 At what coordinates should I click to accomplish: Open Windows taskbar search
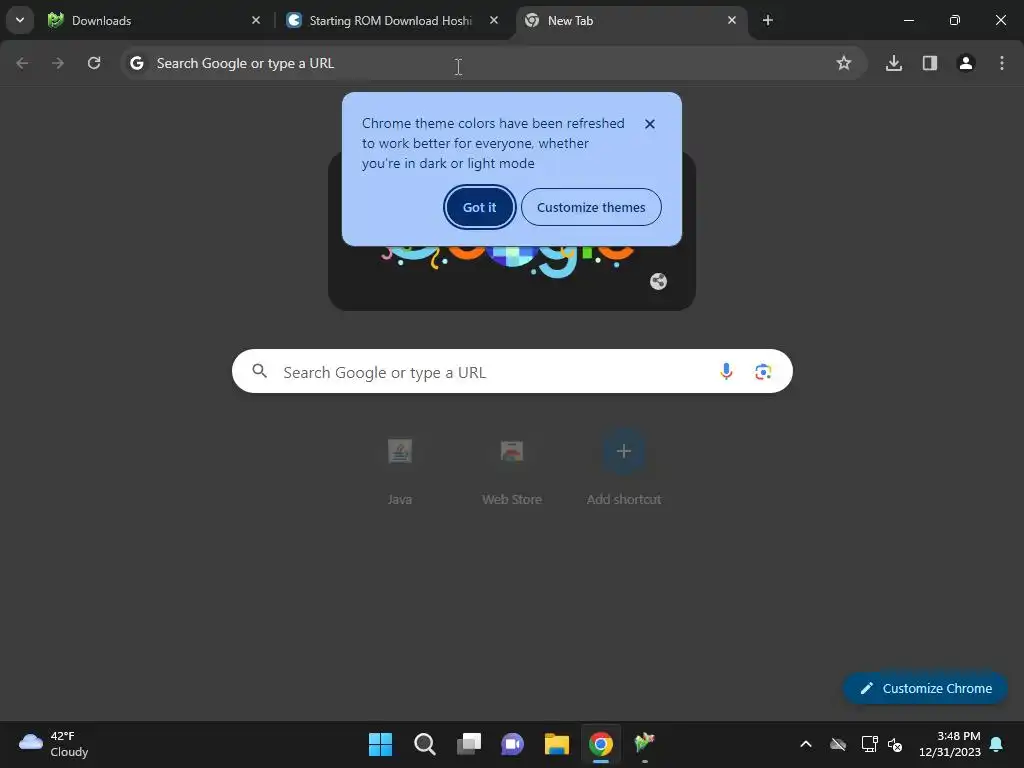[424, 744]
